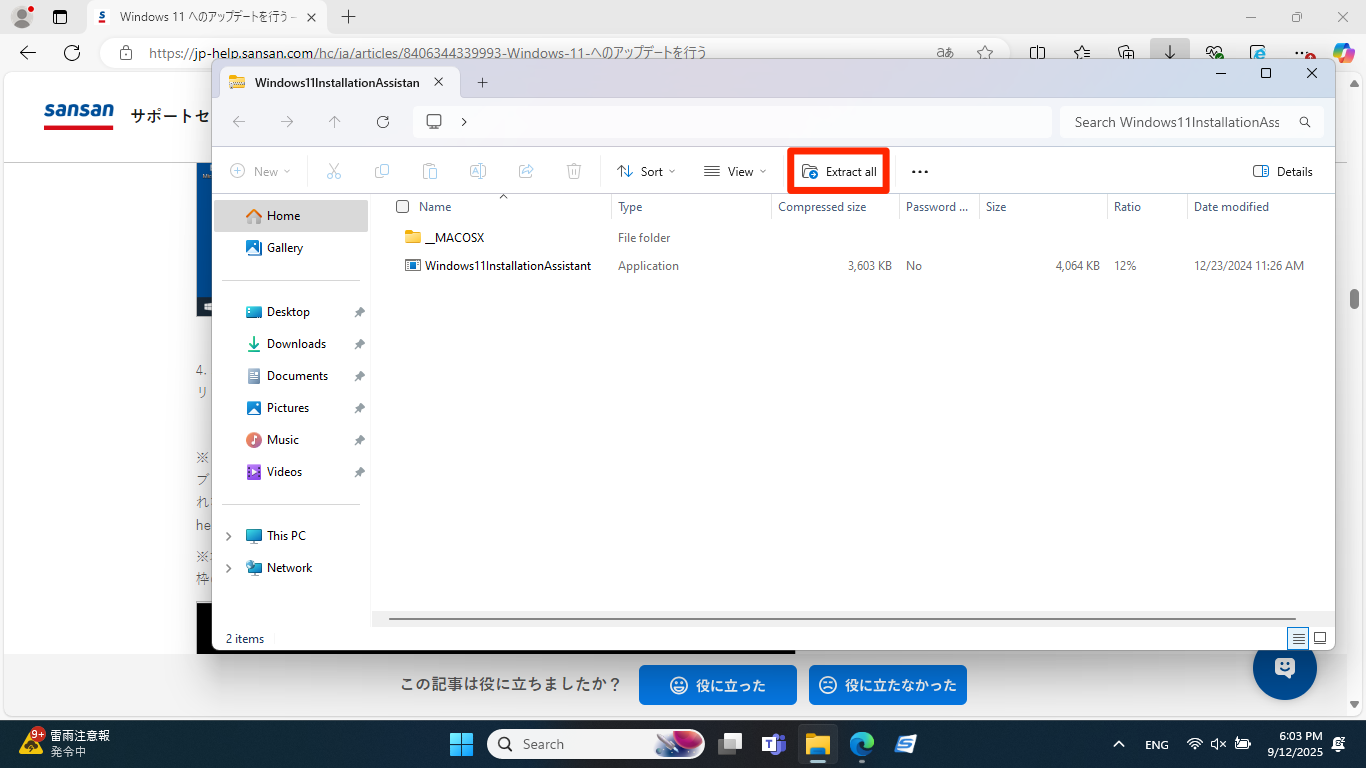Check the select-all checkbox beside Name

pyautogui.click(x=402, y=207)
